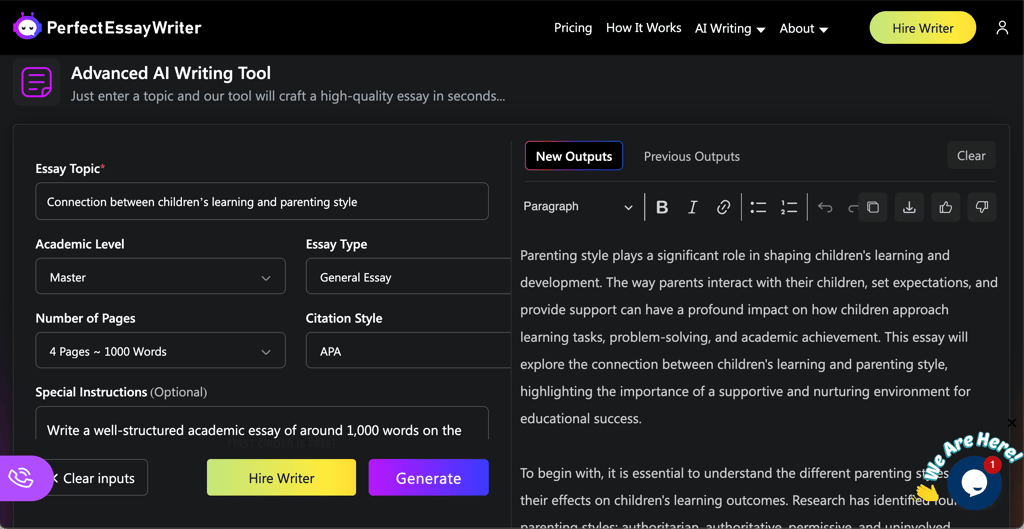Click the Essay Topic input field
Screen dimensions: 1024x529
pos(262,202)
